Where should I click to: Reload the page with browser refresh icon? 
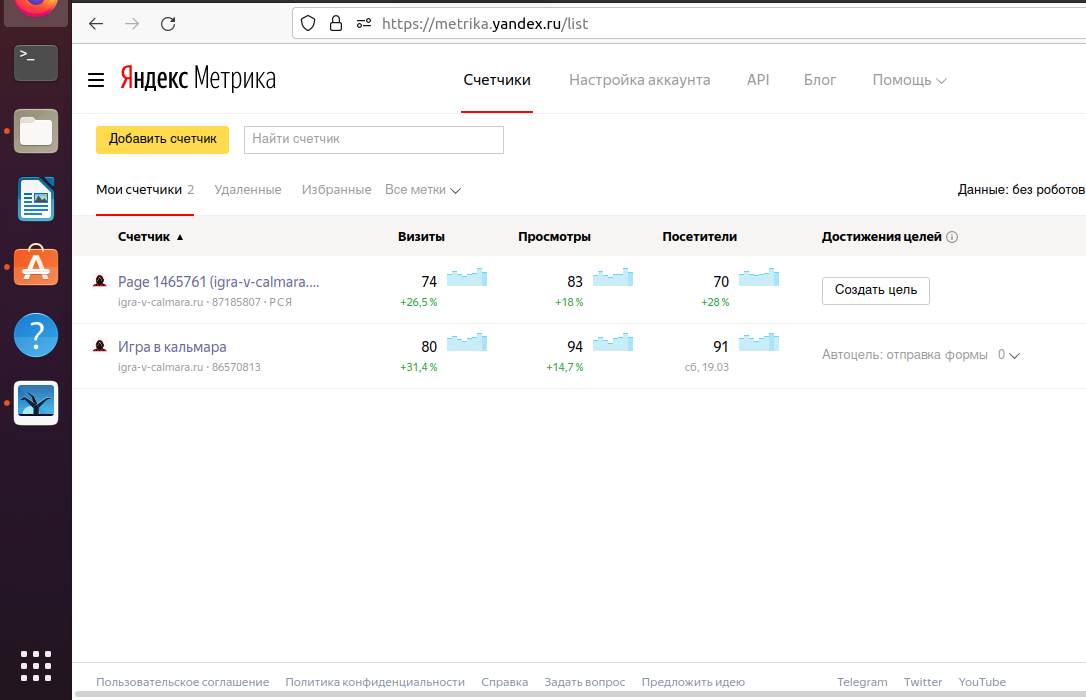(168, 23)
